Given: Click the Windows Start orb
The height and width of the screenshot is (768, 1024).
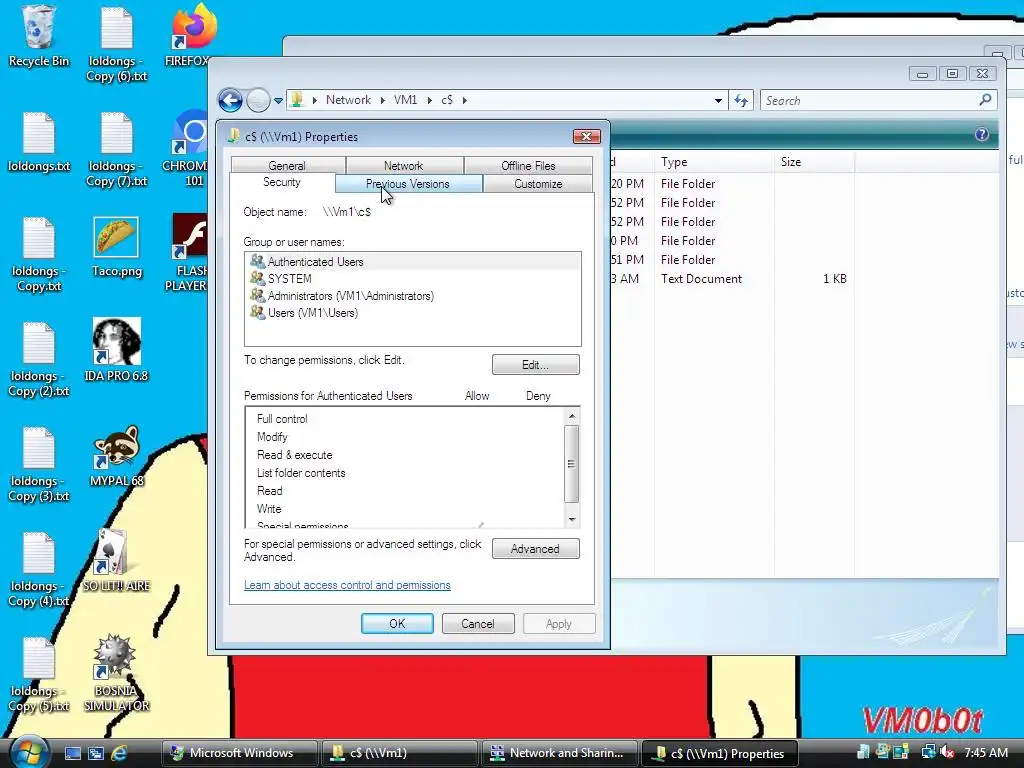Looking at the screenshot, I should coord(29,752).
